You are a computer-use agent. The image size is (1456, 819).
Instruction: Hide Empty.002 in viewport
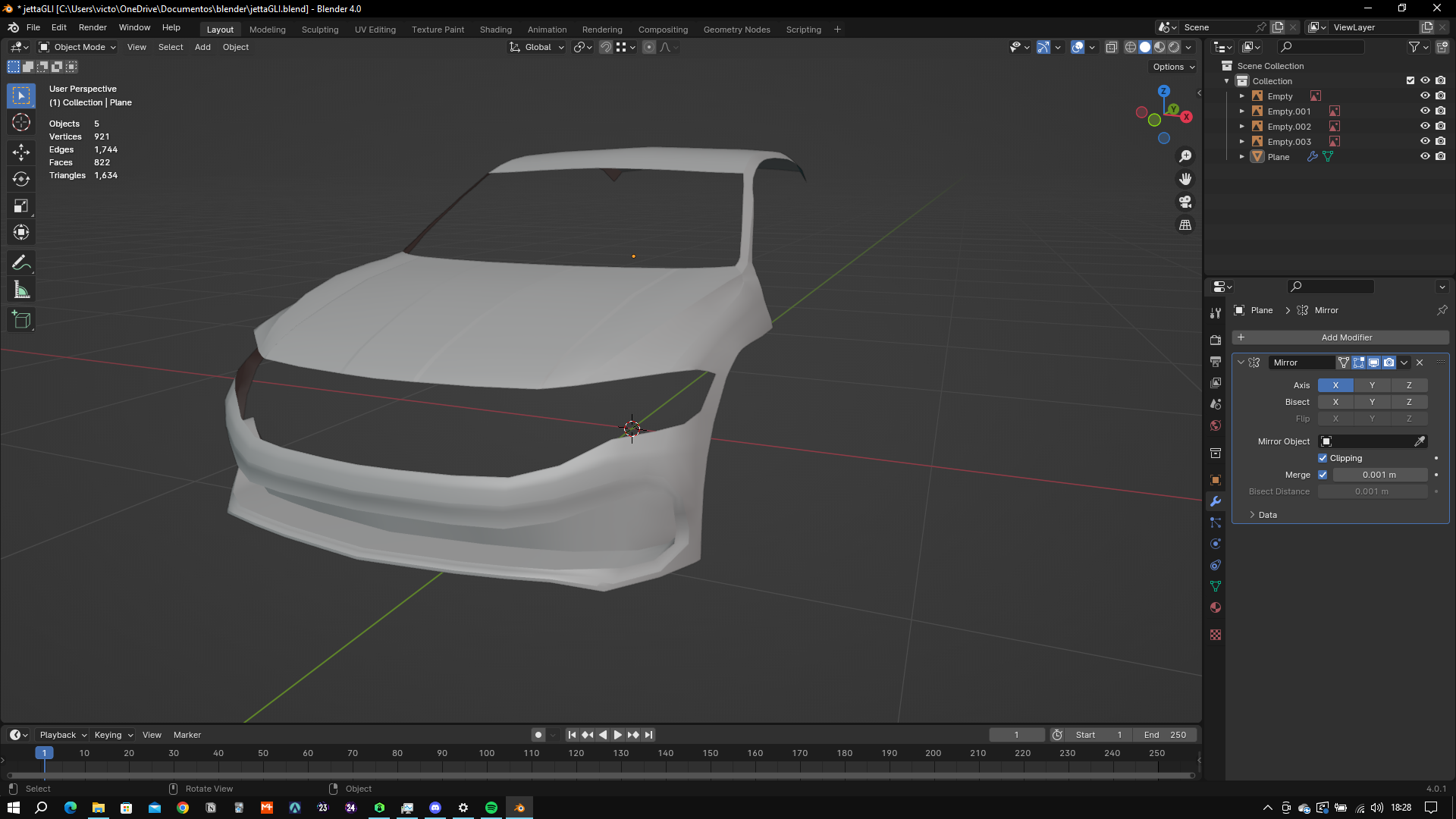click(x=1425, y=126)
